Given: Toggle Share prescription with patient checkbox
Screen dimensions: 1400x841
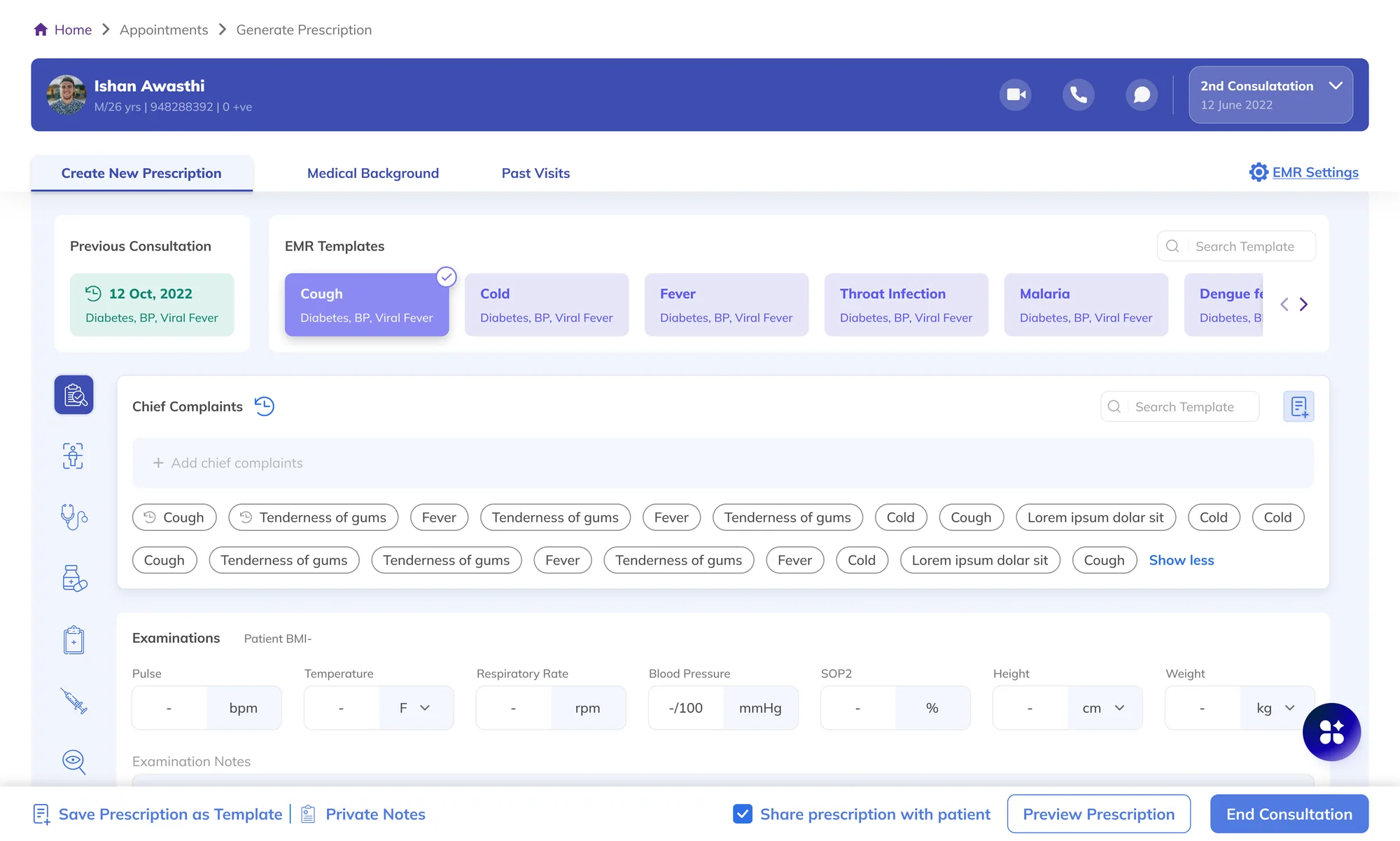Looking at the screenshot, I should coord(743,814).
